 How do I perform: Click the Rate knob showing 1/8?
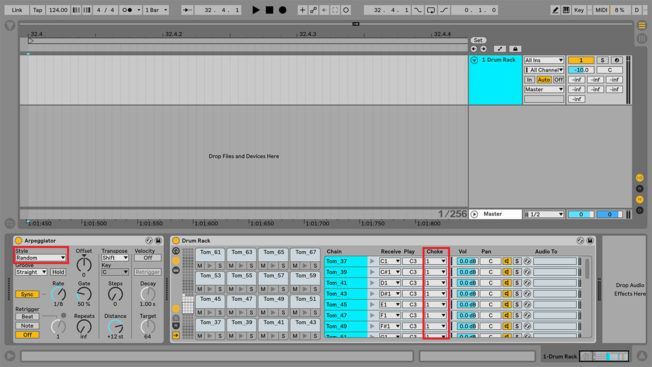tap(58, 294)
